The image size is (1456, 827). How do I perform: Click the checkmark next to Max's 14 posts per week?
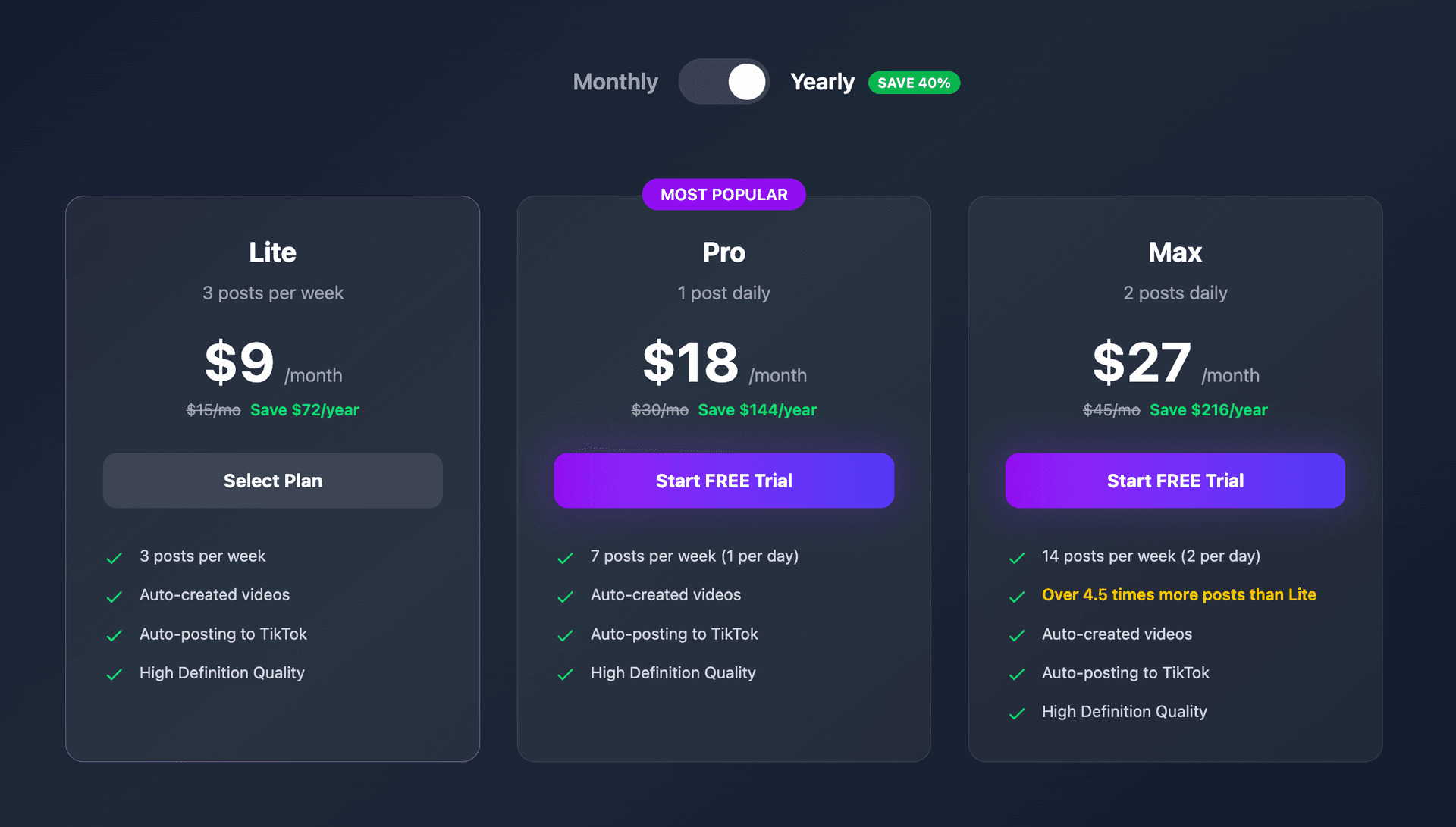coord(1016,557)
